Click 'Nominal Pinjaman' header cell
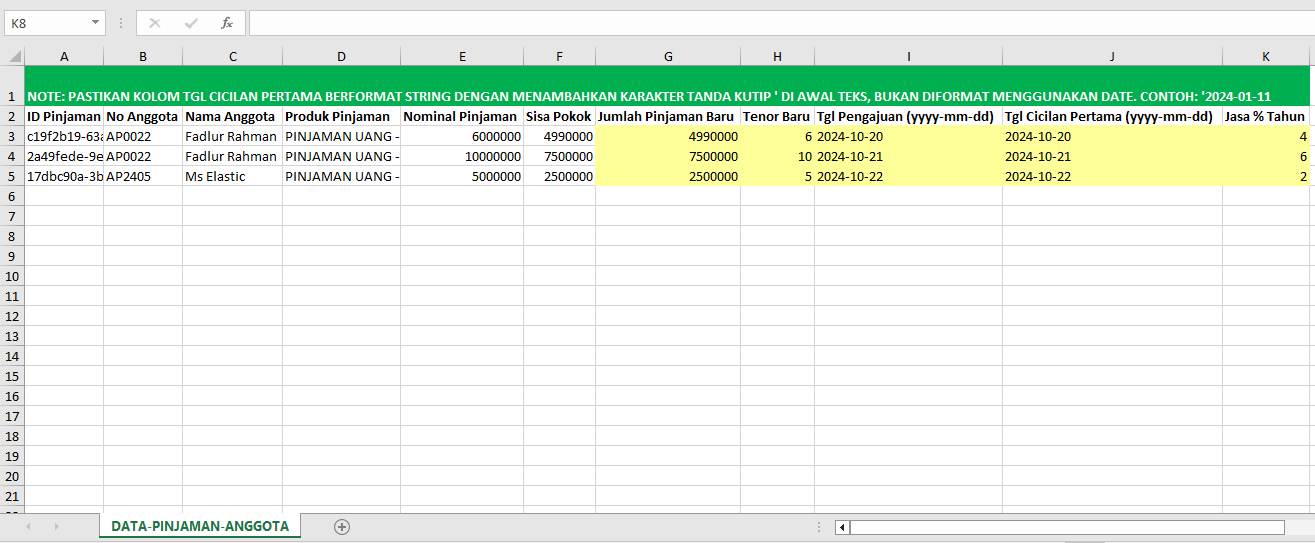The height and width of the screenshot is (543, 1315). 462,116
